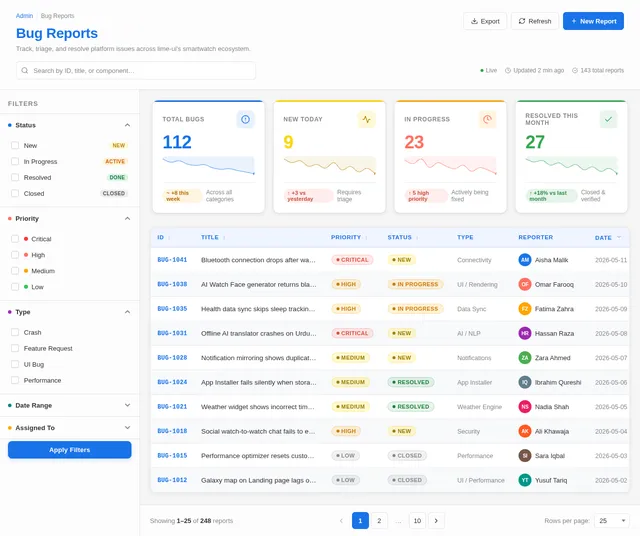This screenshot has height=536, width=640.
Task: Check the Closed status filter
Action: 15,193
